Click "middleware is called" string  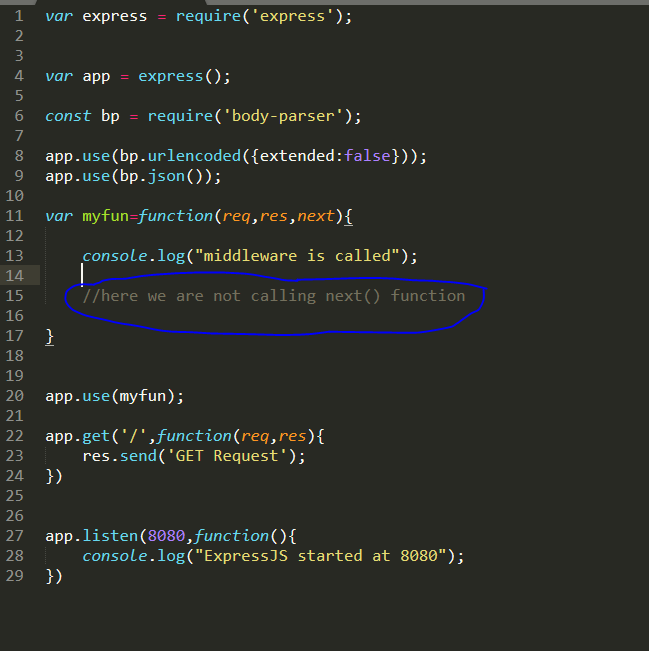pyautogui.click(x=297, y=256)
